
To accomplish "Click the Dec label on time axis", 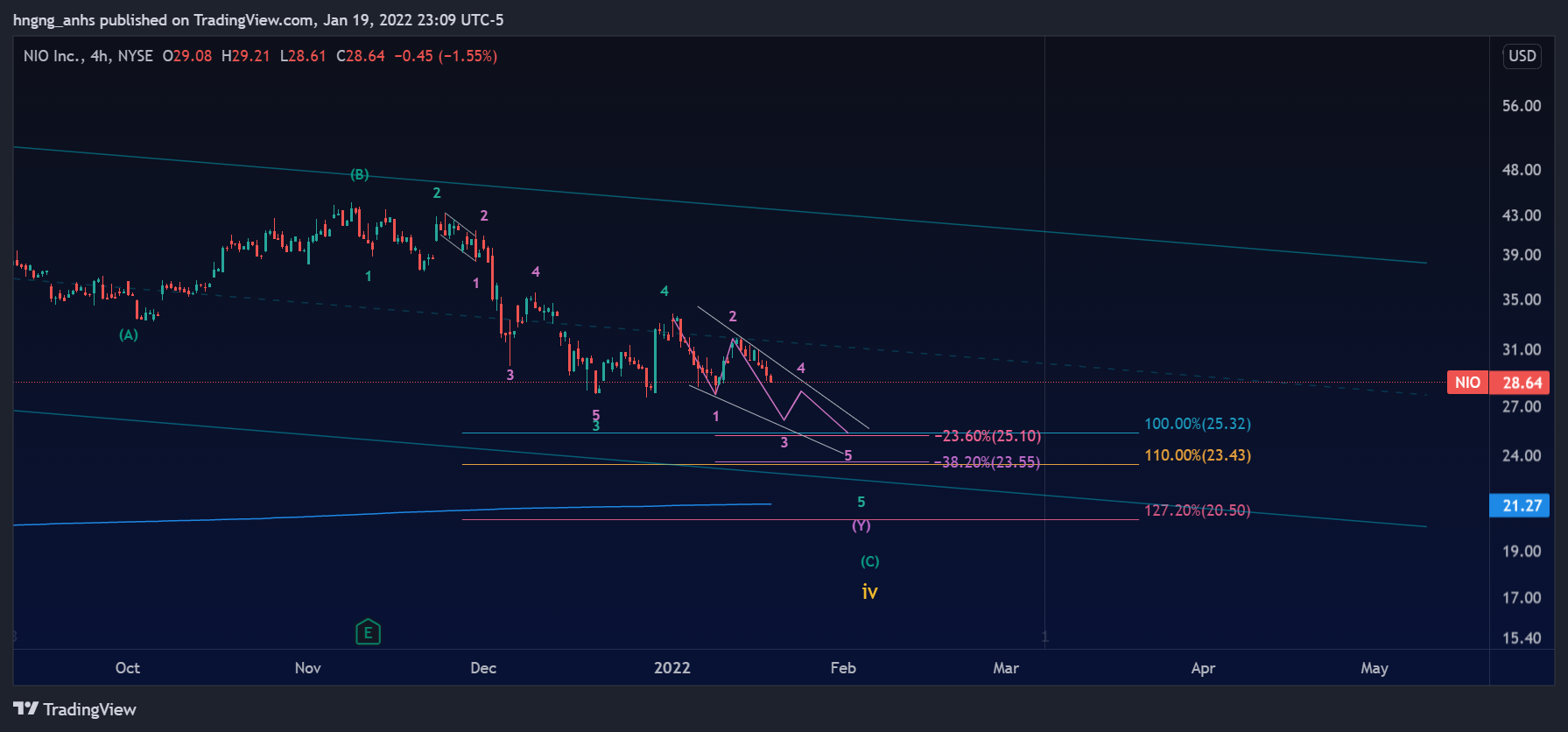I will pos(483,668).
